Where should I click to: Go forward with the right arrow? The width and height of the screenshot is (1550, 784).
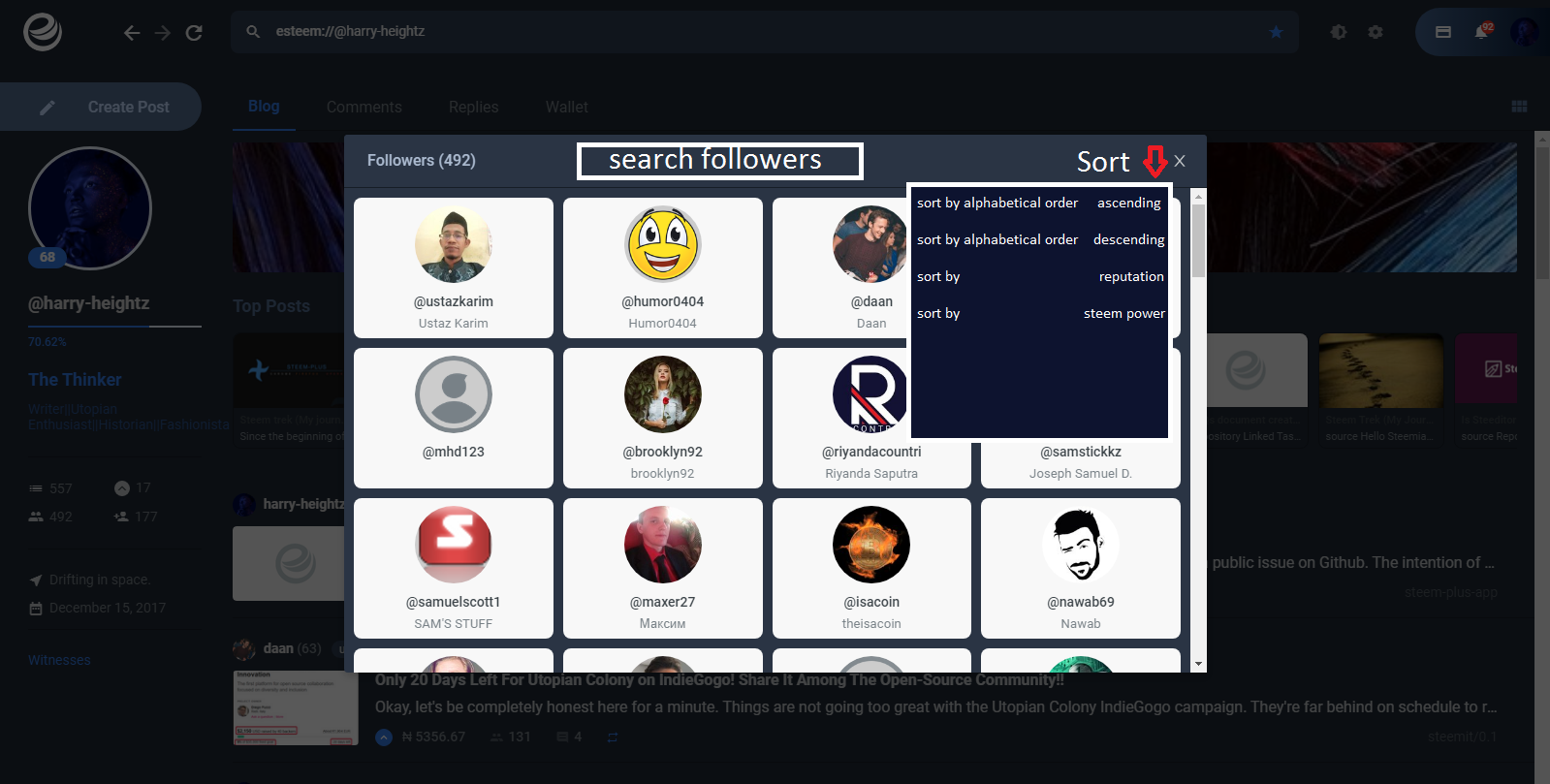163,33
